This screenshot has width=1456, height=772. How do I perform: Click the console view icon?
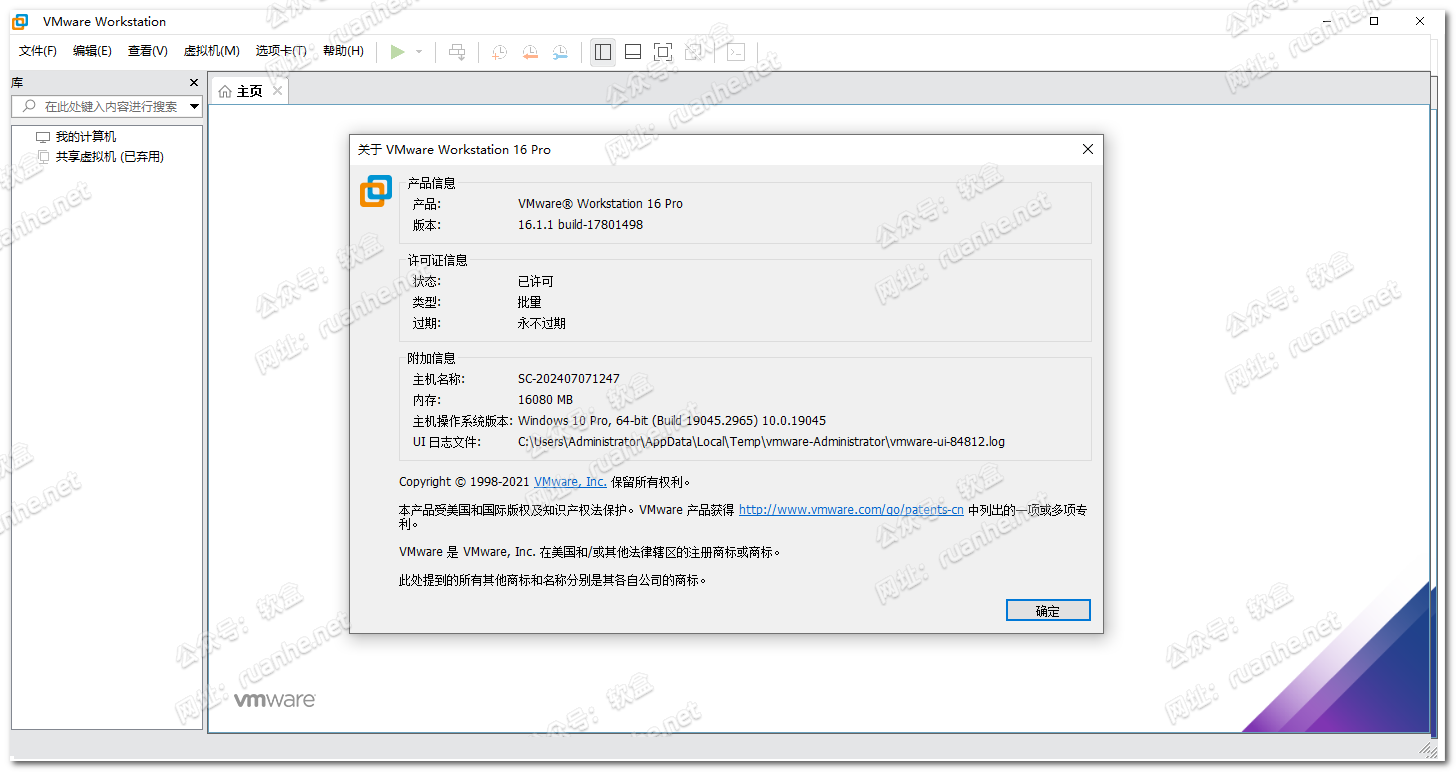pyautogui.click(x=735, y=52)
